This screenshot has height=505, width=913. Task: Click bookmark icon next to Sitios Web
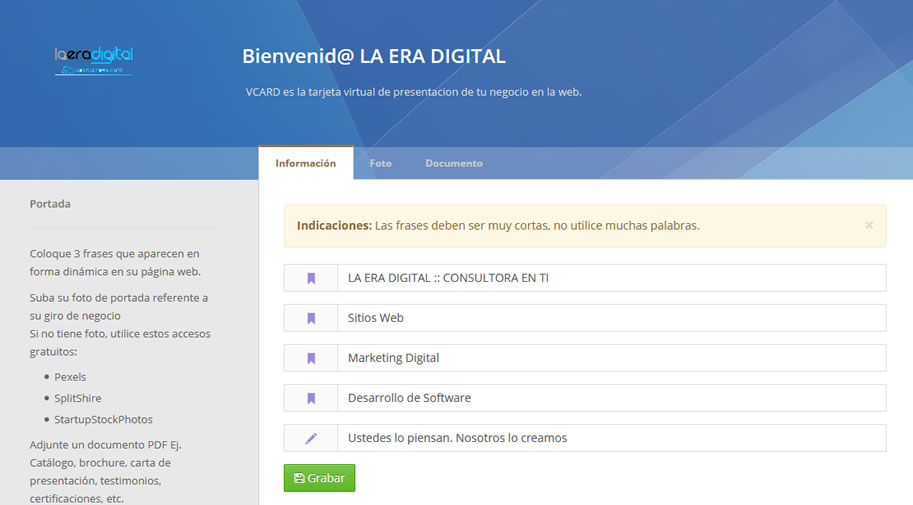click(311, 318)
